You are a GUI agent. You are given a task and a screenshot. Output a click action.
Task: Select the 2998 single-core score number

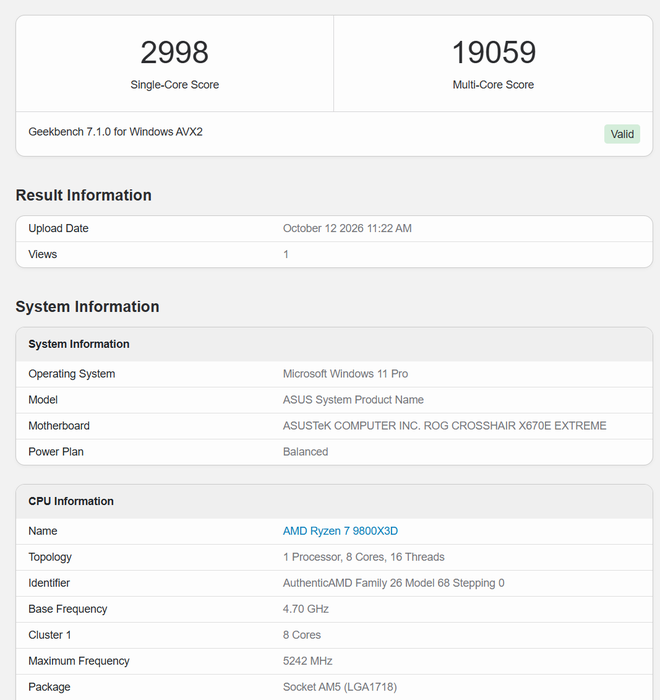[x=175, y=52]
